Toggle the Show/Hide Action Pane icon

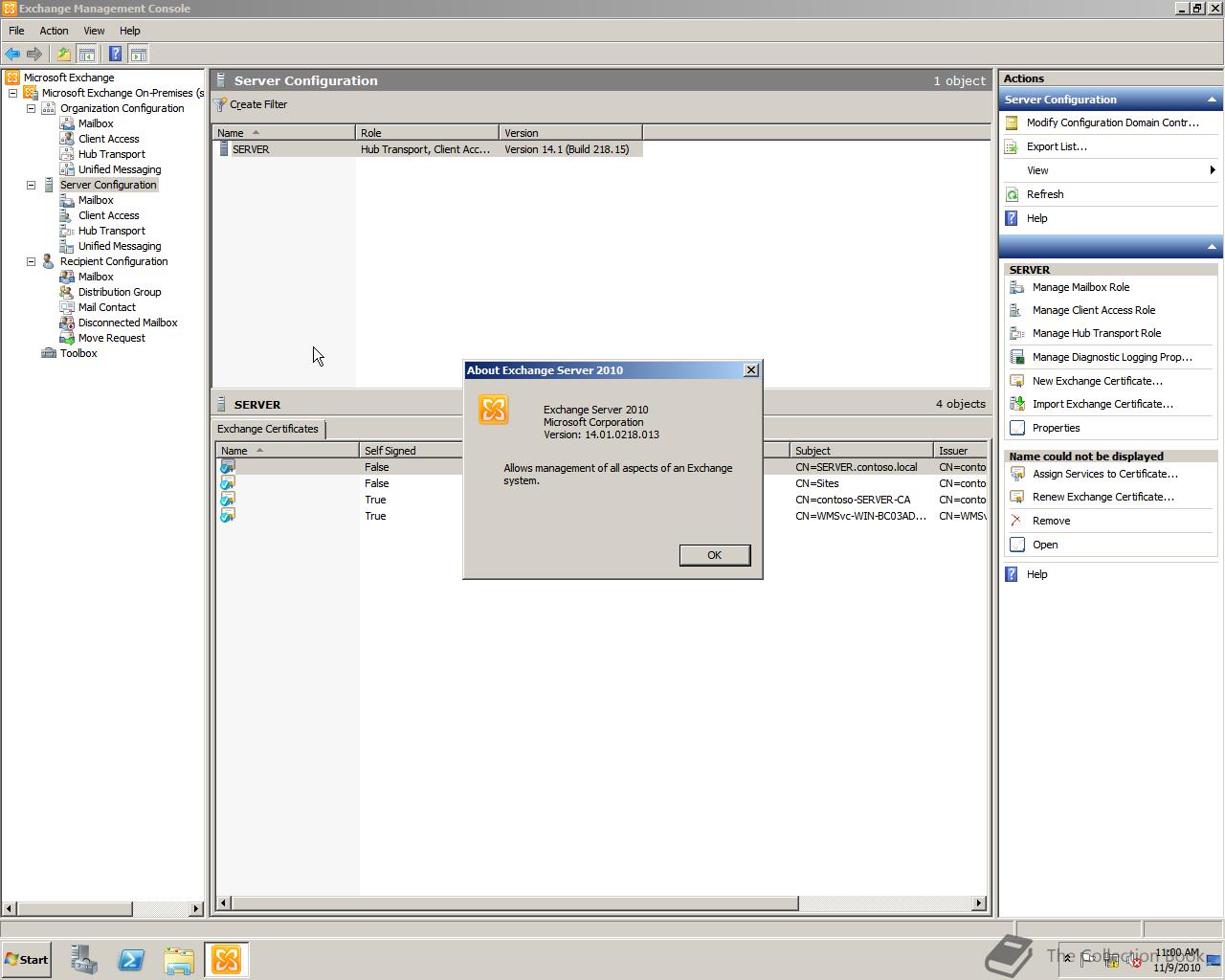138,55
